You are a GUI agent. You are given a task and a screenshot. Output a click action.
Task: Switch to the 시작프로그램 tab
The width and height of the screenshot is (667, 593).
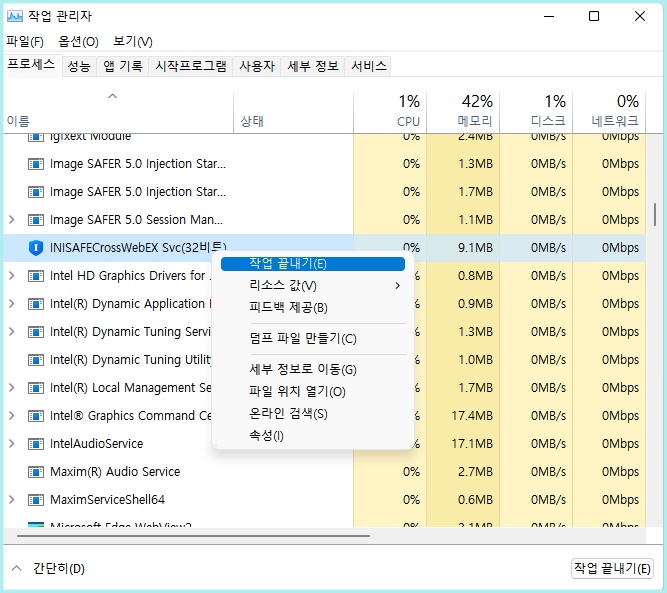[x=191, y=66]
